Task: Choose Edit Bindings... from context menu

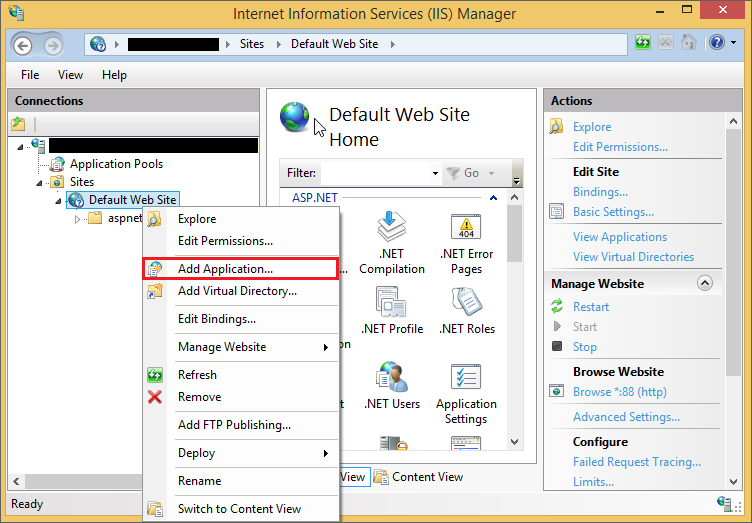Action: [x=241, y=319]
